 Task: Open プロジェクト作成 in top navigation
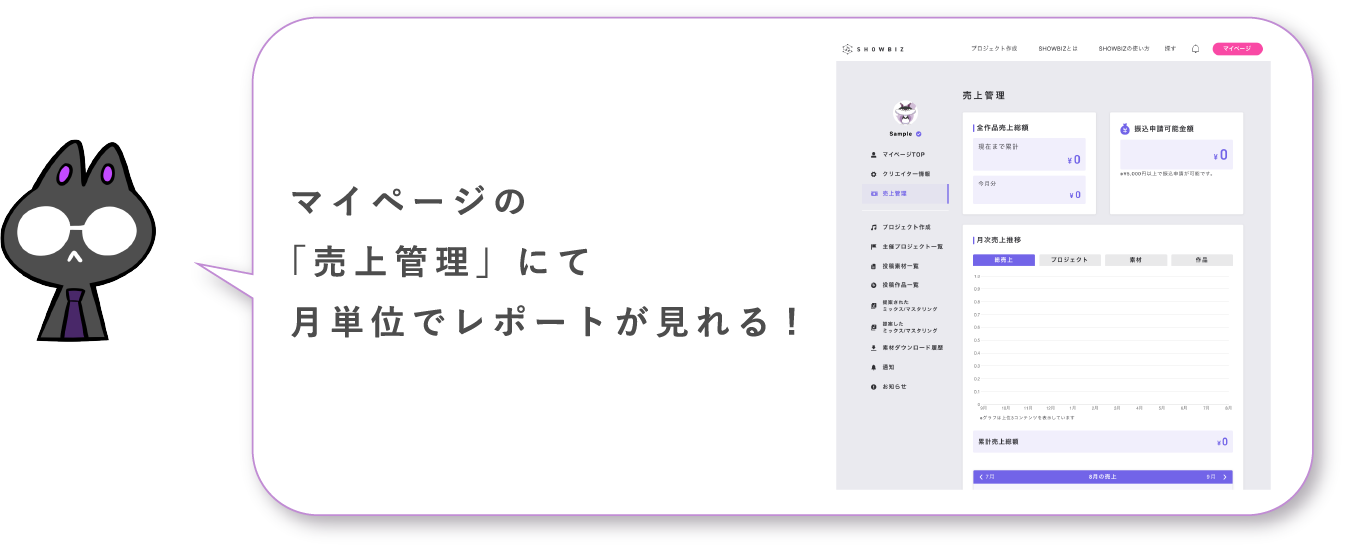993,49
